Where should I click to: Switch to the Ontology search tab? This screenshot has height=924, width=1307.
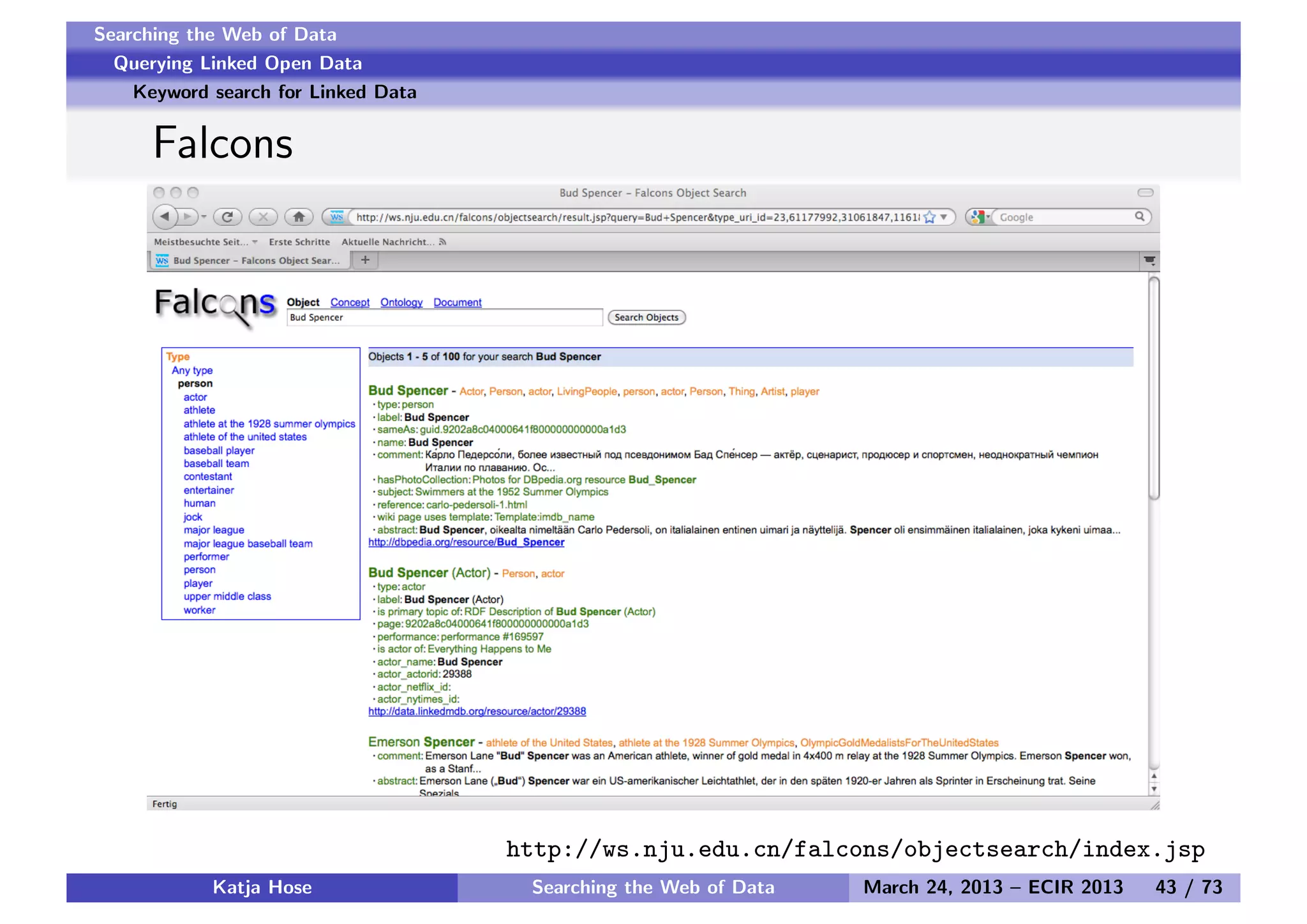(401, 302)
